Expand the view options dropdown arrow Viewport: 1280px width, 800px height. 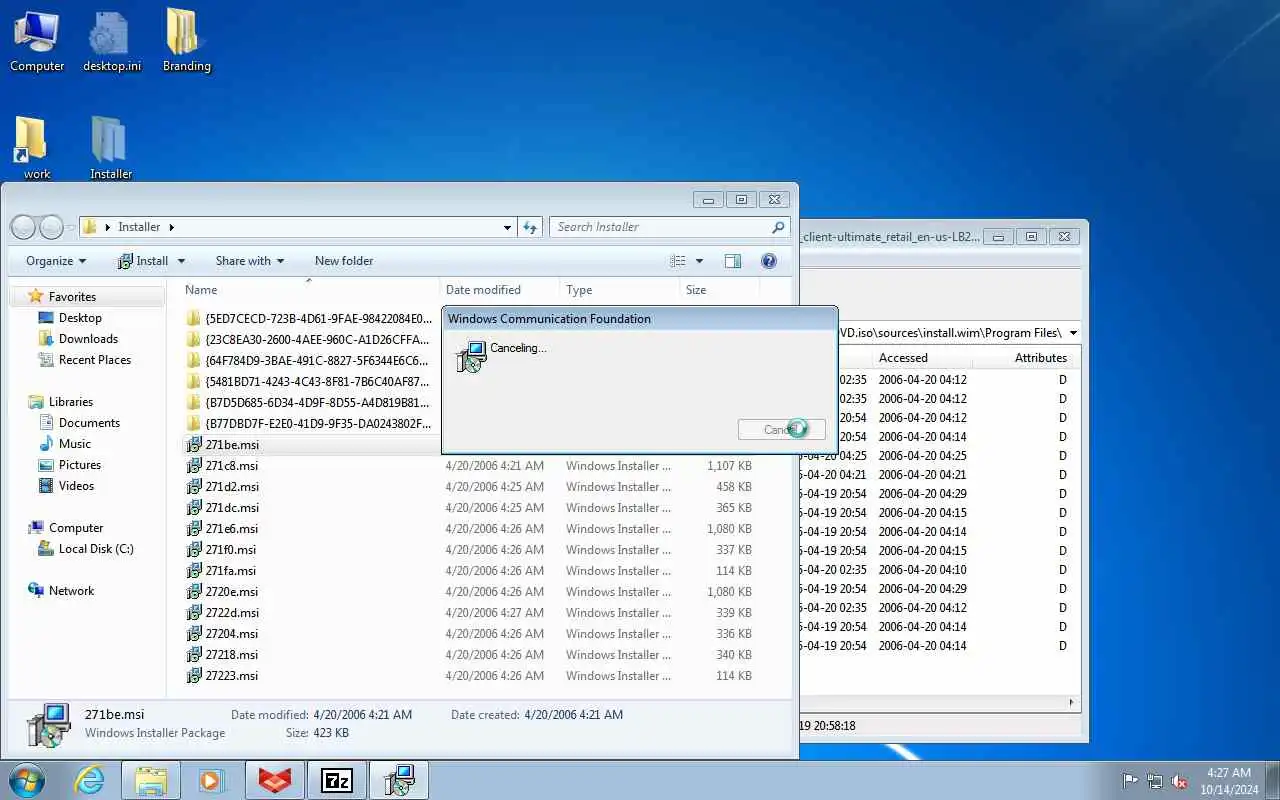point(699,261)
